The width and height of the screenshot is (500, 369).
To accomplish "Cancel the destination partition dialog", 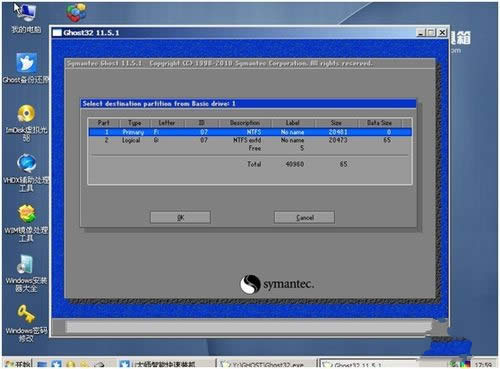I will (x=304, y=217).
